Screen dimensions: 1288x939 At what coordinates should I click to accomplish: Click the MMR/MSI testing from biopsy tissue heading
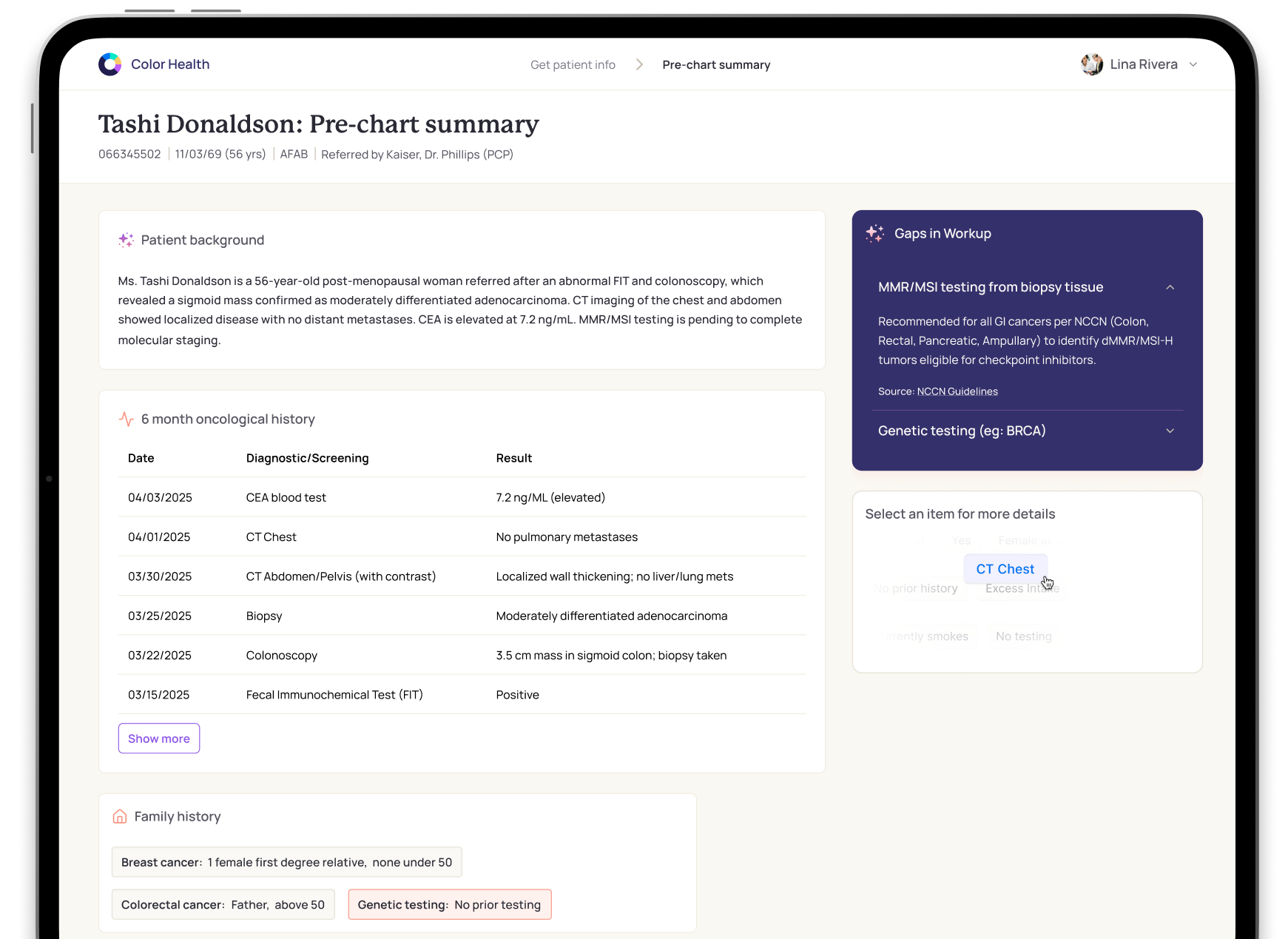pyautogui.click(x=991, y=287)
